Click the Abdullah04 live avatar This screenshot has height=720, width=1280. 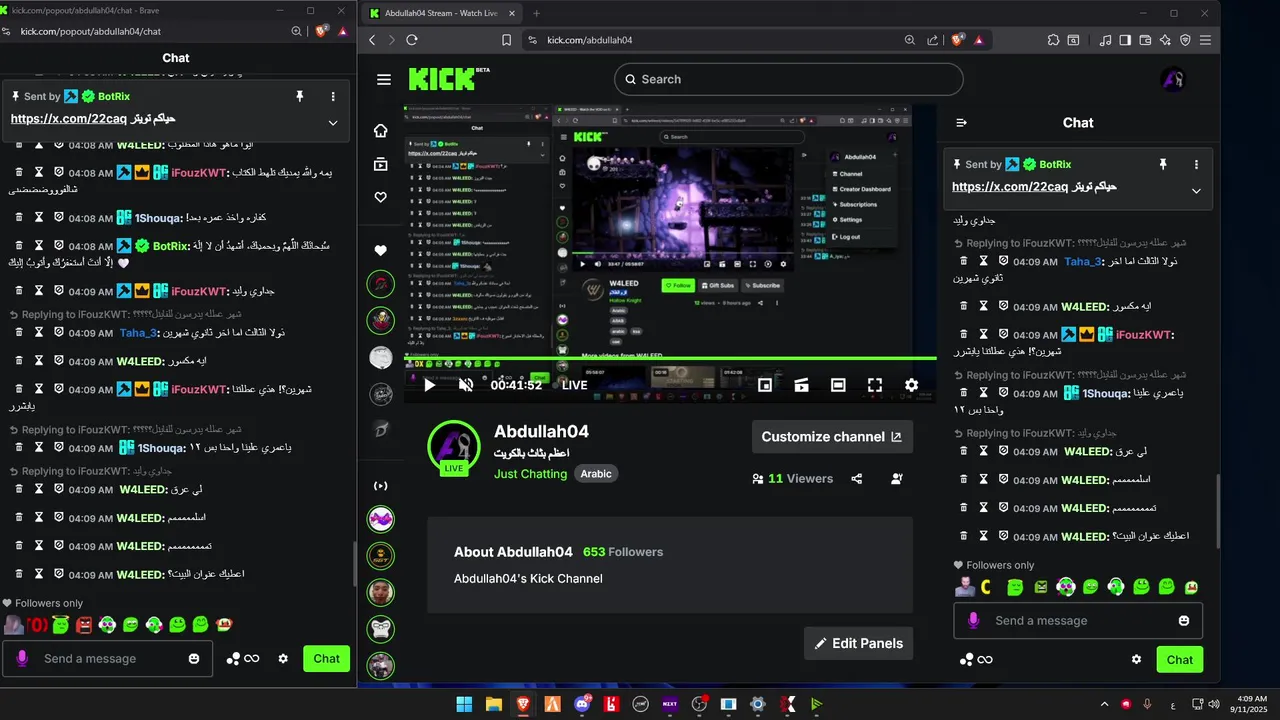[454, 447]
